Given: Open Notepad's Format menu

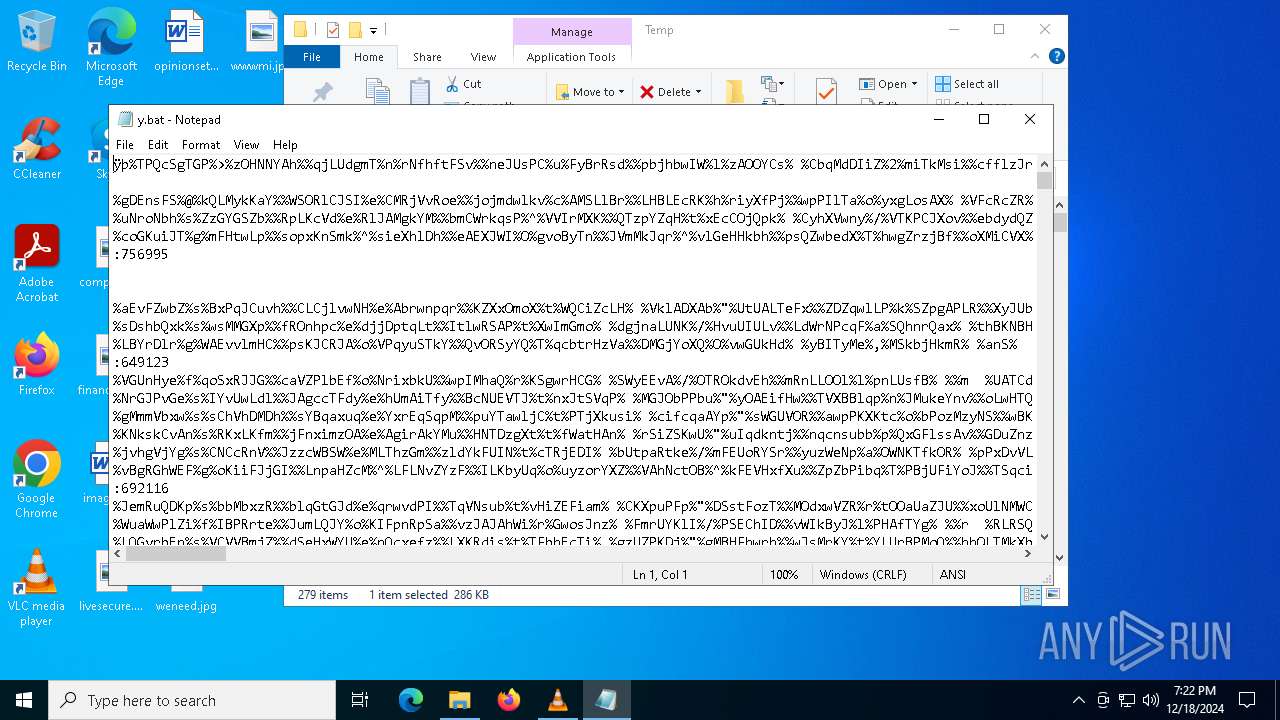Looking at the screenshot, I should [201, 145].
